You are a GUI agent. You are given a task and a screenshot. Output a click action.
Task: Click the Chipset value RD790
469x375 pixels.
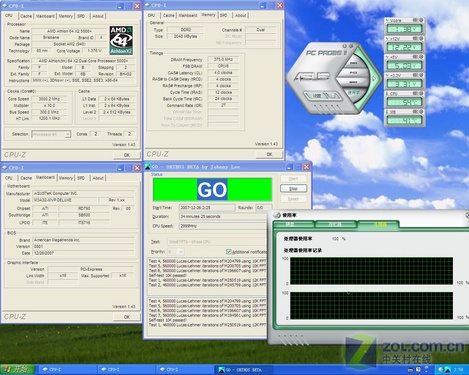pyautogui.click(x=85, y=208)
